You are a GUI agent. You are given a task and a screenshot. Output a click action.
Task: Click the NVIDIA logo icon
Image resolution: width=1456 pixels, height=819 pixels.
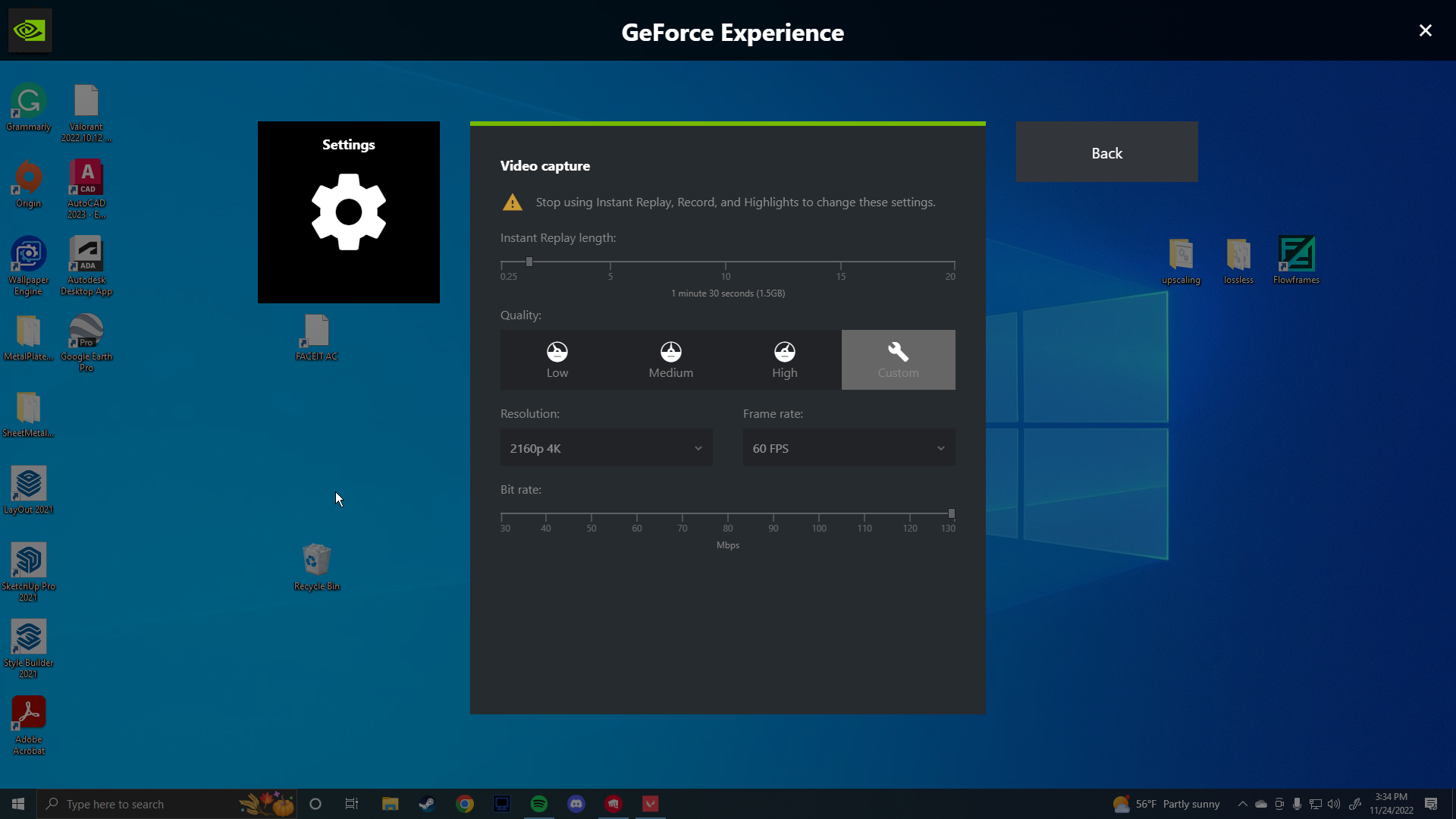pyautogui.click(x=30, y=30)
